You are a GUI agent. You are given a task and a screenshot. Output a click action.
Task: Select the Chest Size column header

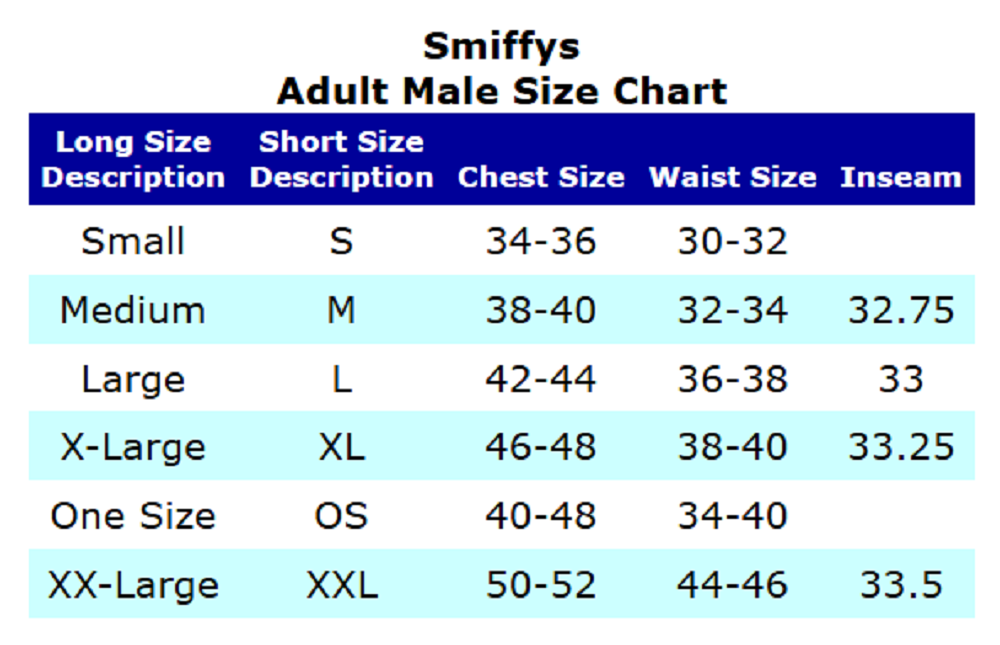click(x=541, y=177)
